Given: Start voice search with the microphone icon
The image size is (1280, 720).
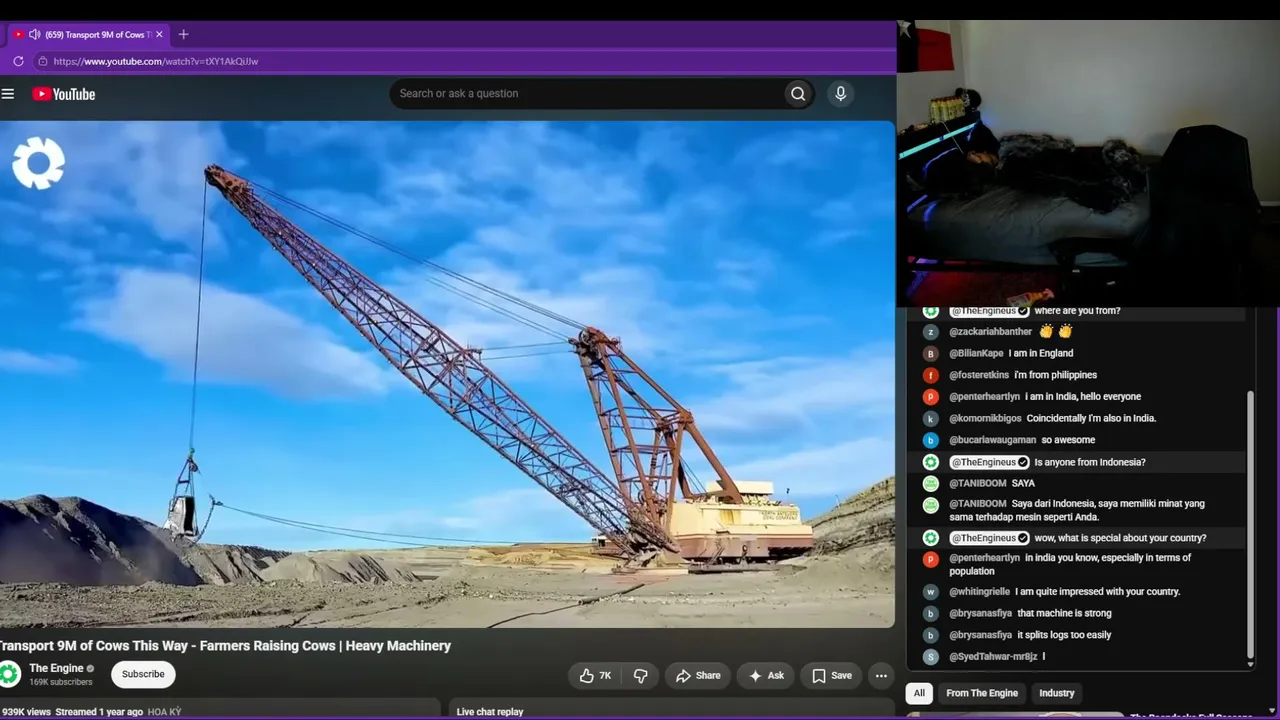Looking at the screenshot, I should pos(840,94).
